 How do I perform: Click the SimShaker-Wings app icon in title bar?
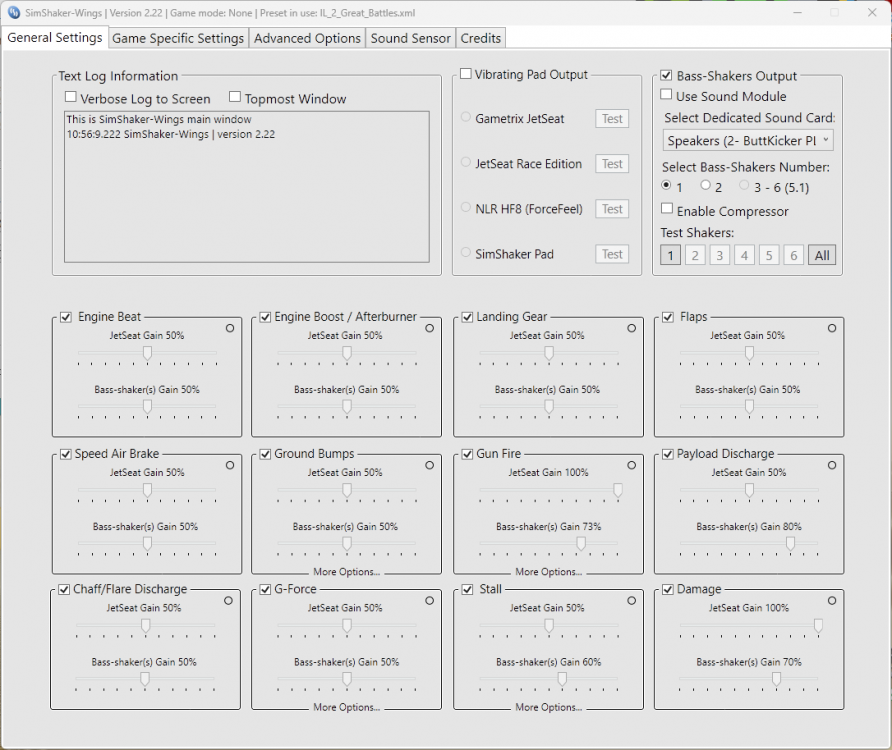[x=14, y=12]
